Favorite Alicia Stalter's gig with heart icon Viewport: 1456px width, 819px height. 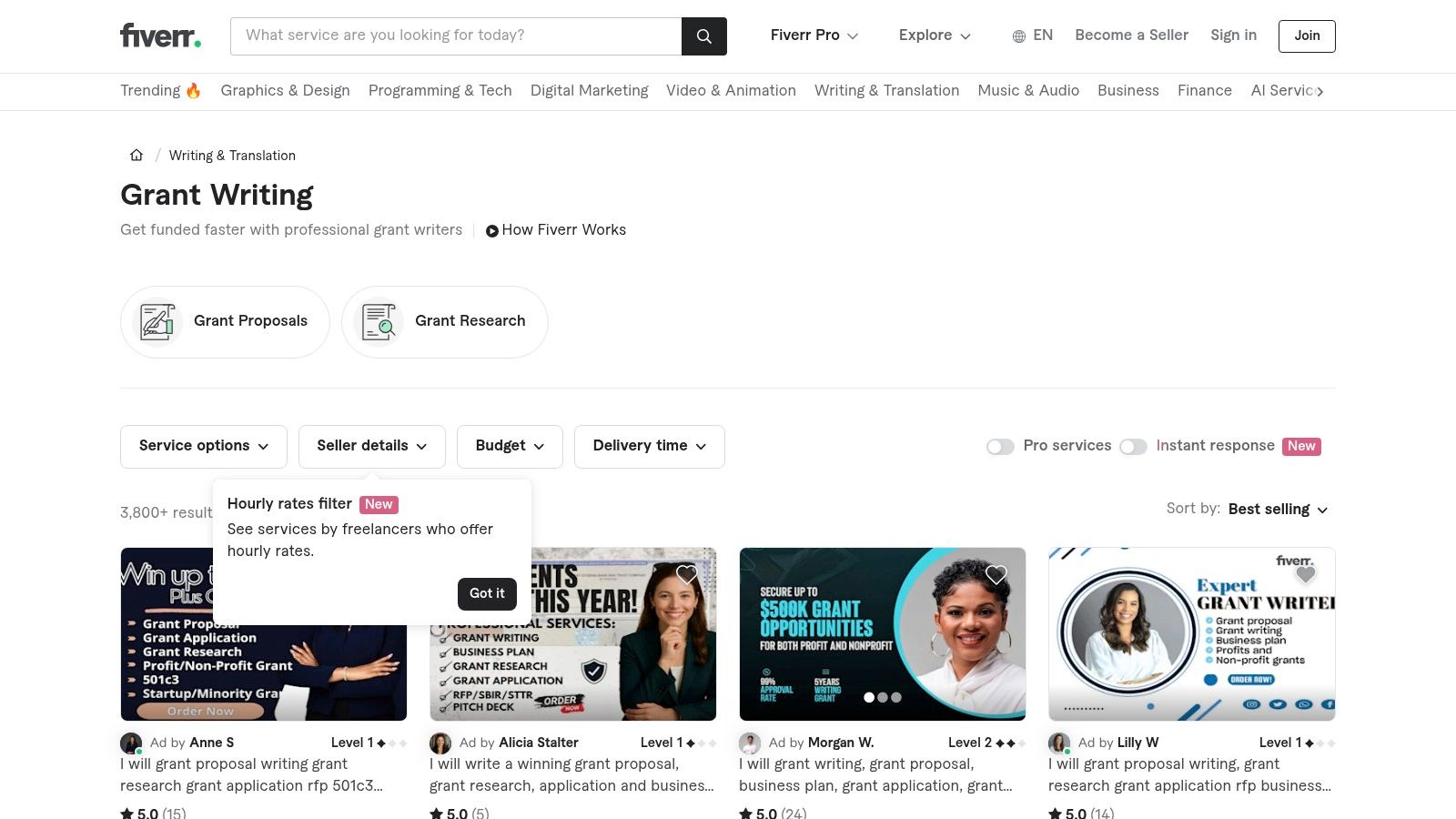tap(687, 575)
